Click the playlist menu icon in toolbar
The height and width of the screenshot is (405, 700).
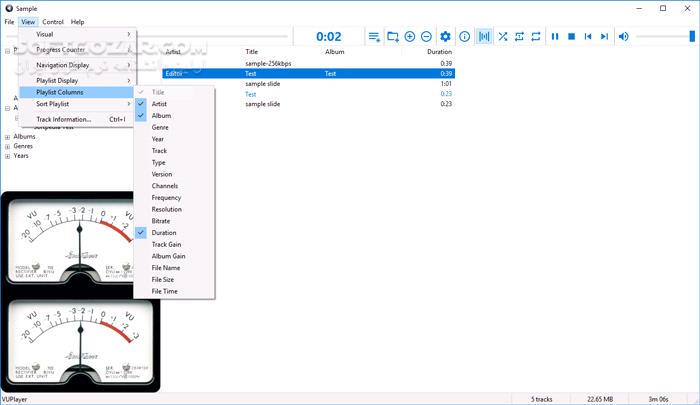point(374,37)
